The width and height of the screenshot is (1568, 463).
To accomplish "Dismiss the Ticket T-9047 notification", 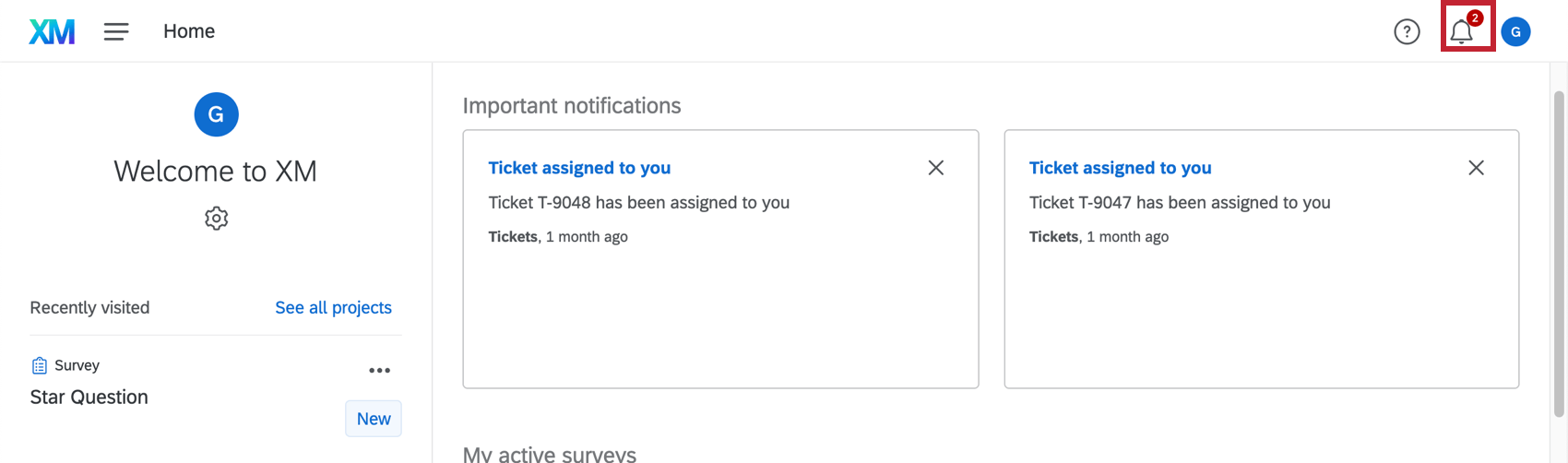I will click(x=1476, y=168).
